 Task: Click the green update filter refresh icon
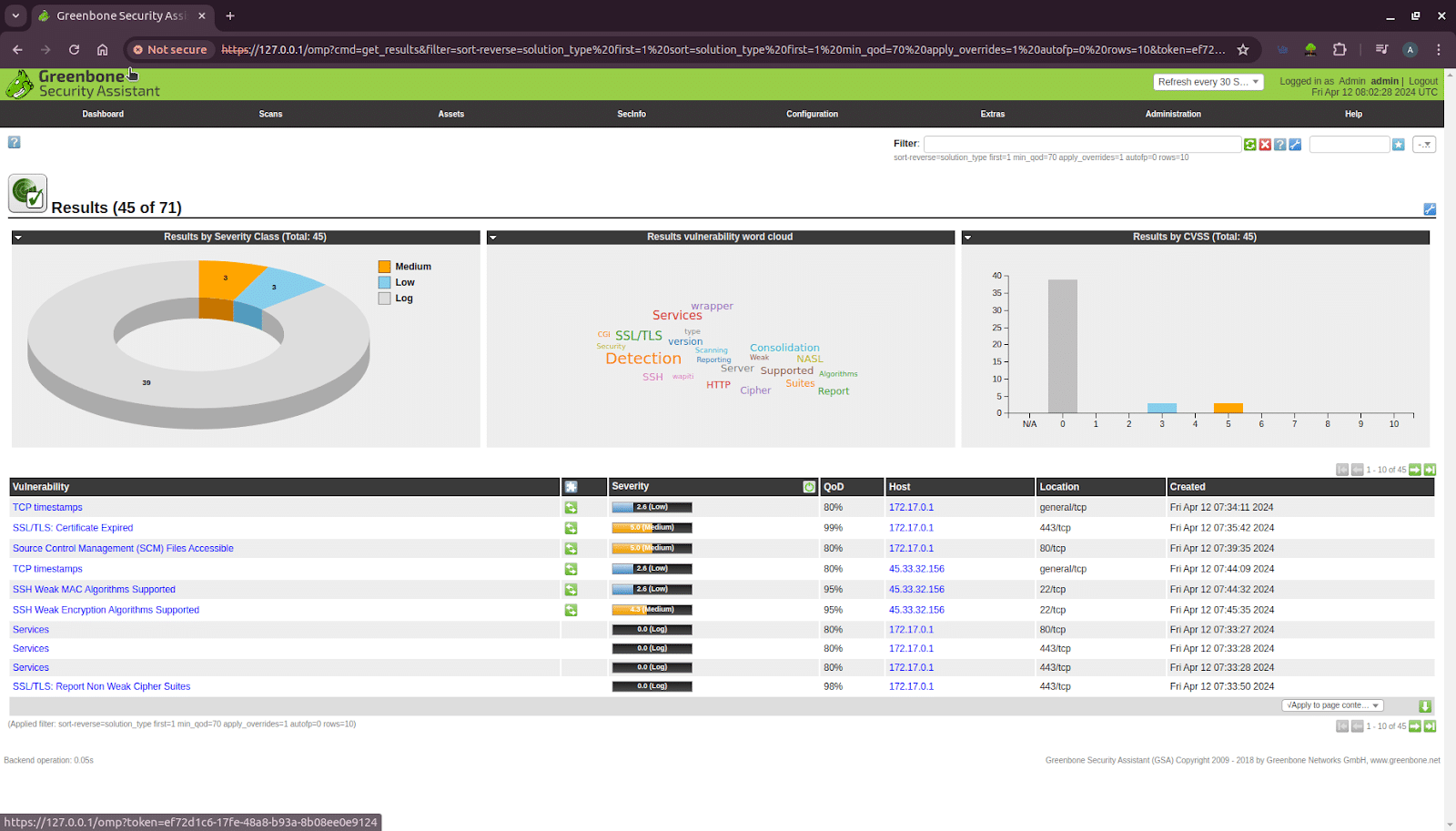pyautogui.click(x=1249, y=145)
